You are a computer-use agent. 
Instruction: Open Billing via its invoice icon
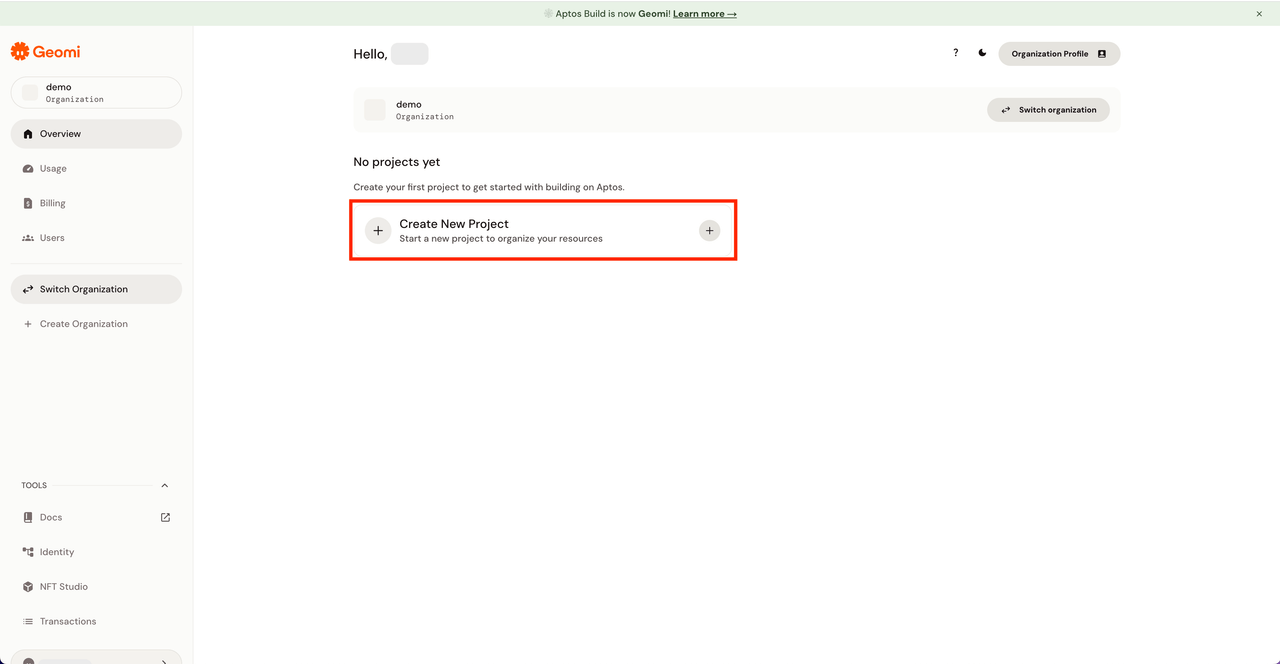pos(28,203)
